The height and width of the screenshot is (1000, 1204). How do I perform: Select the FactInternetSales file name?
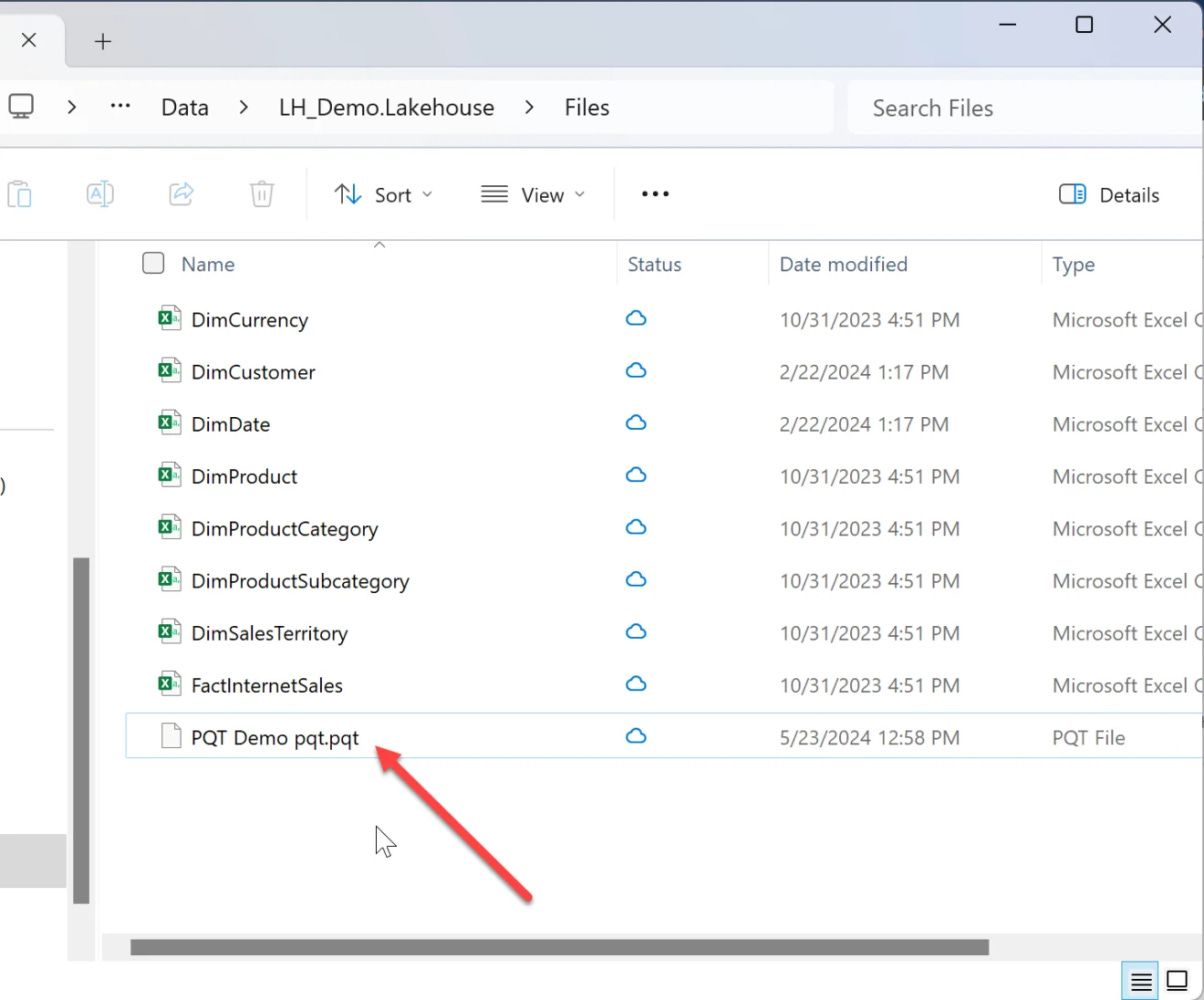[267, 685]
